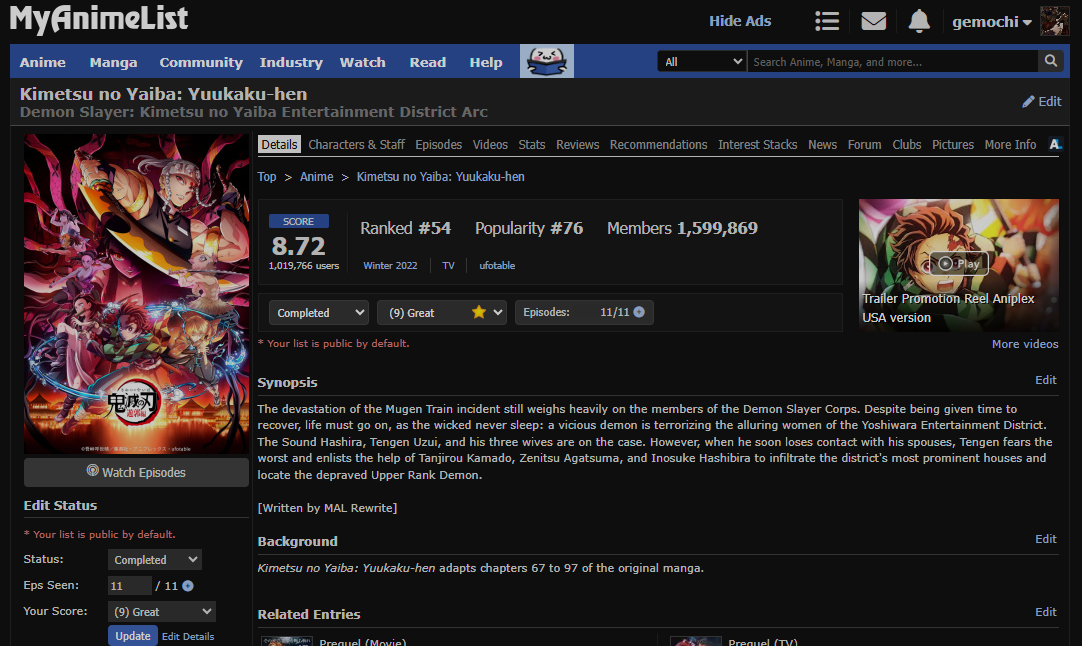Switch to Episodes tab
The image size is (1082, 646).
pos(438,144)
